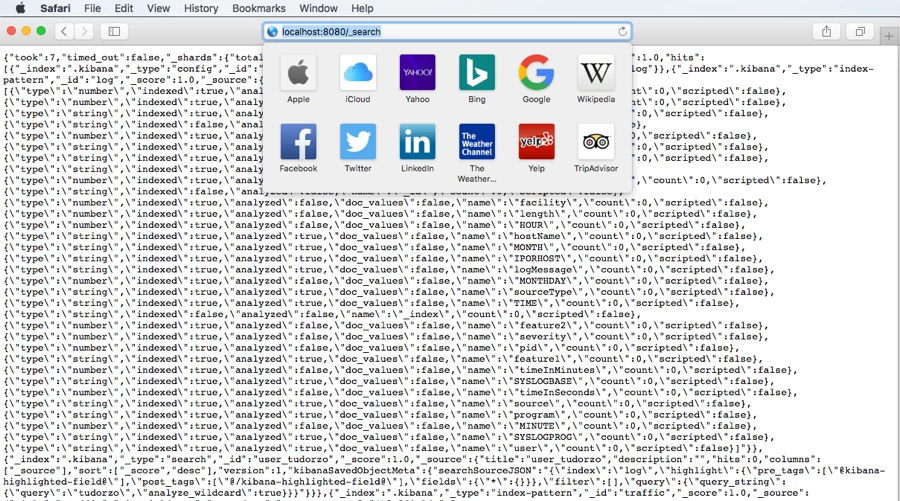Click the "feature1" field name in JSON
The height and width of the screenshot is (501, 900).
tap(538, 359)
